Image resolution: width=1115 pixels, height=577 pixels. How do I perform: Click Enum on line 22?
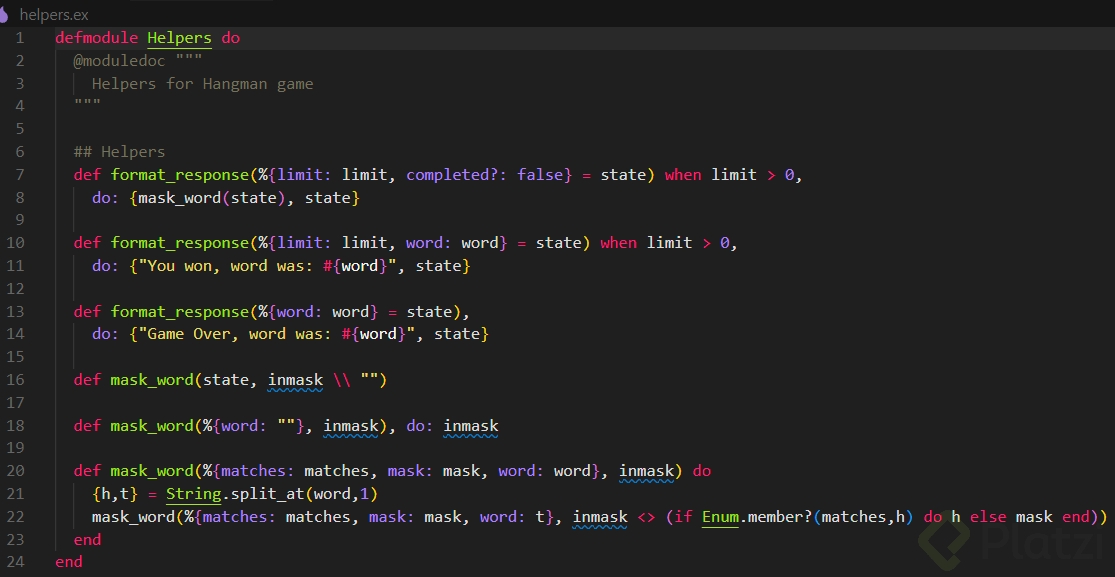720,517
